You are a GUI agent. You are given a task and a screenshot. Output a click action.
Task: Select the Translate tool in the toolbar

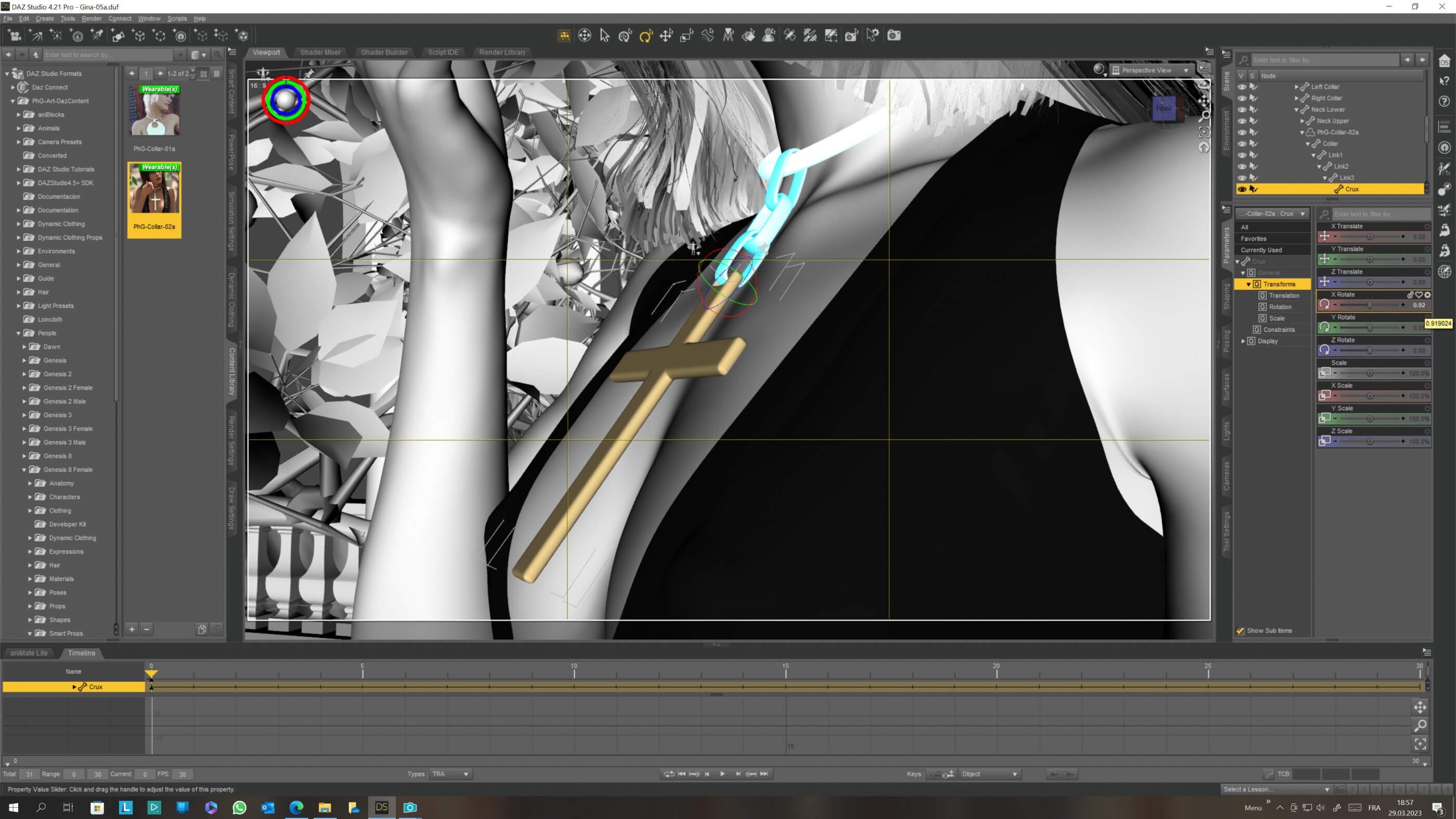pos(666,35)
